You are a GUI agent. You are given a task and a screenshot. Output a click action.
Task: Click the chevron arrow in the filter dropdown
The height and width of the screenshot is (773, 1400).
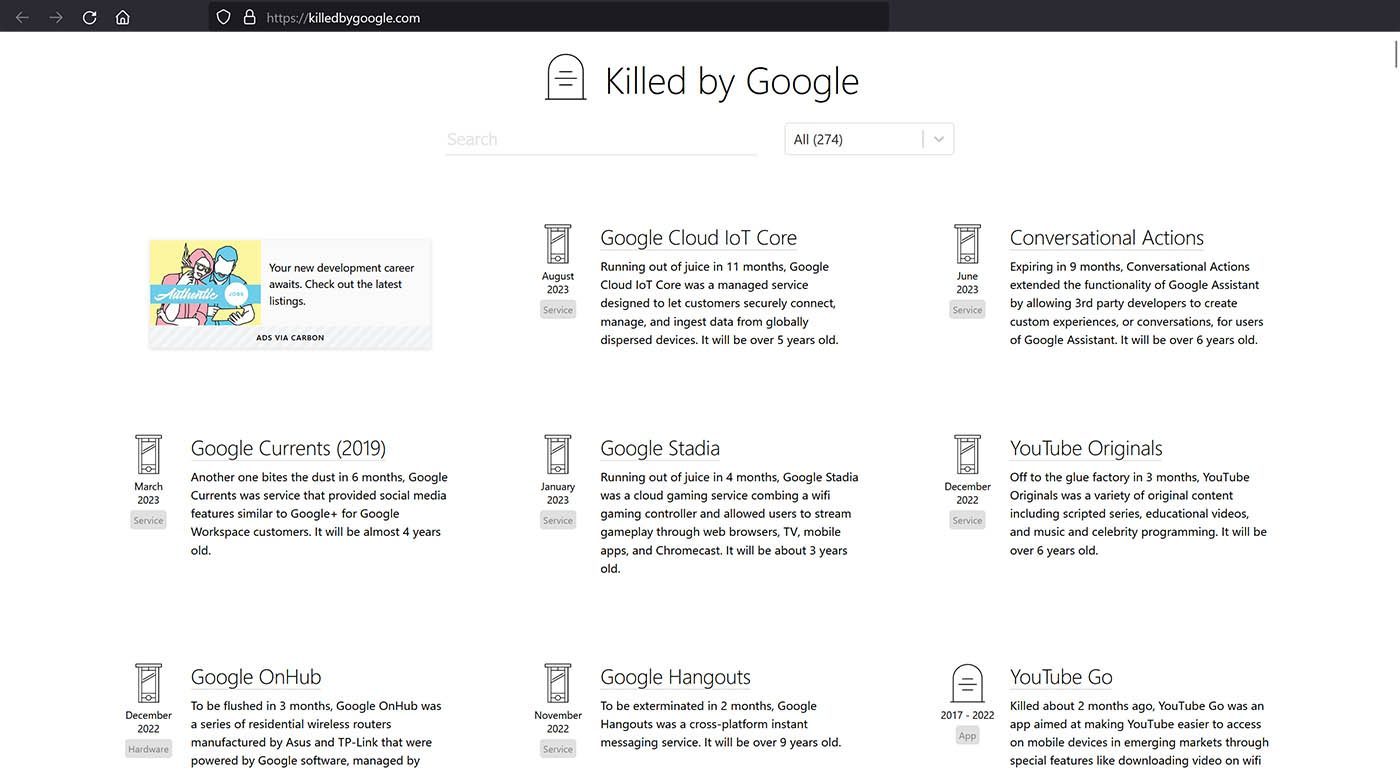coord(939,139)
